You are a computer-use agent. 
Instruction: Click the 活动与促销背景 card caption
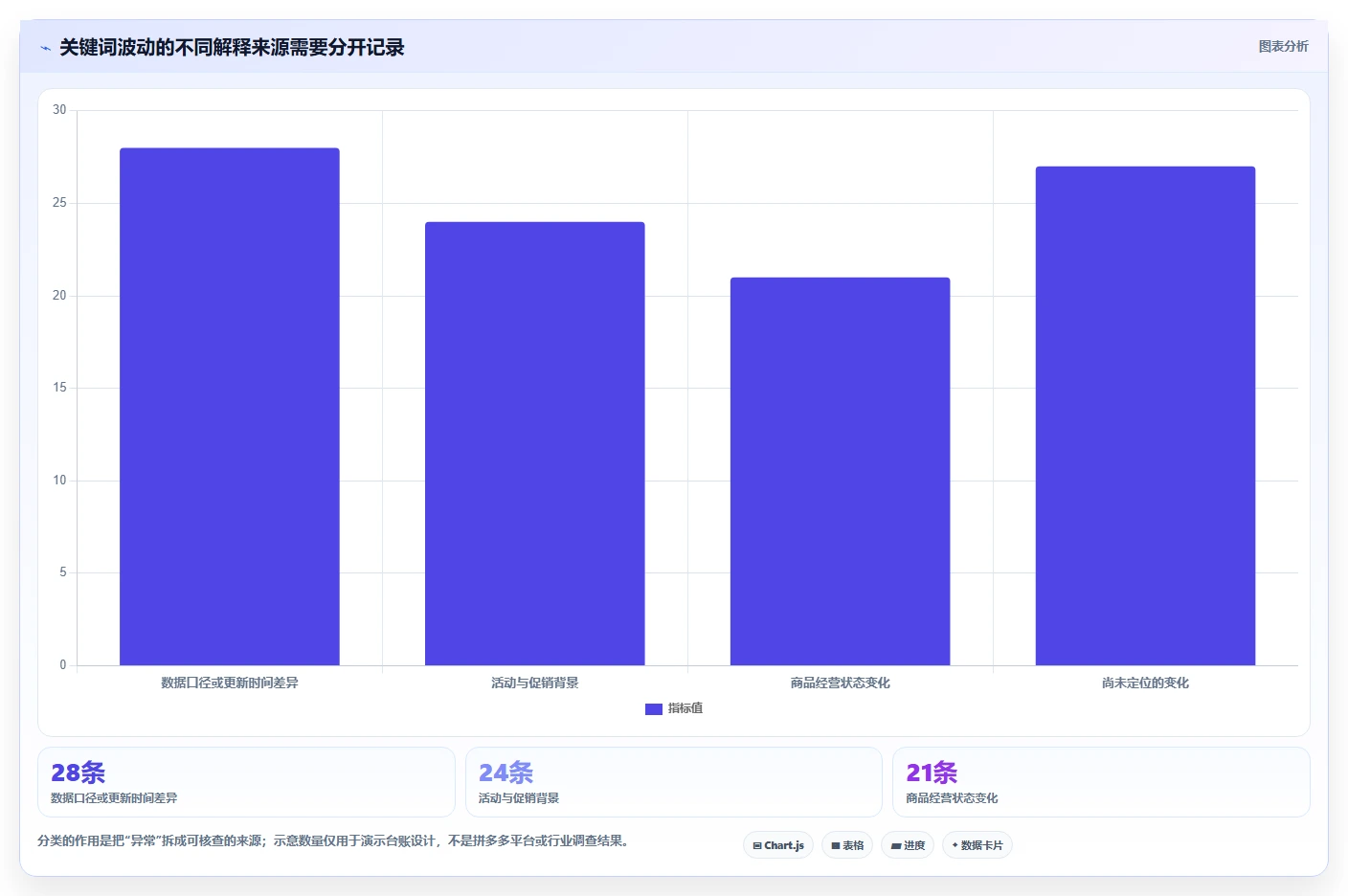click(x=519, y=798)
